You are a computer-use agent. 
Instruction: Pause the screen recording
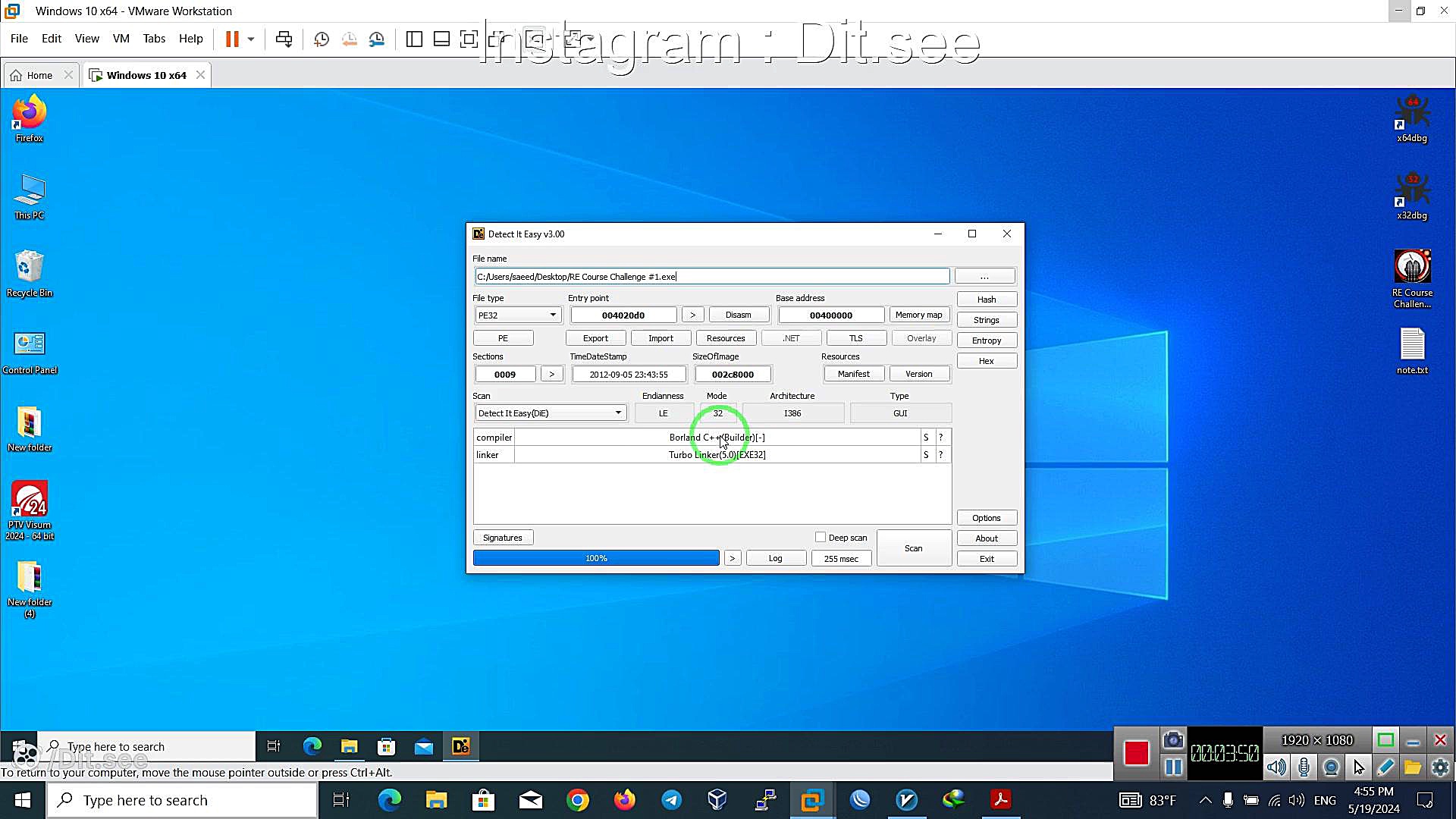pos(1173,767)
